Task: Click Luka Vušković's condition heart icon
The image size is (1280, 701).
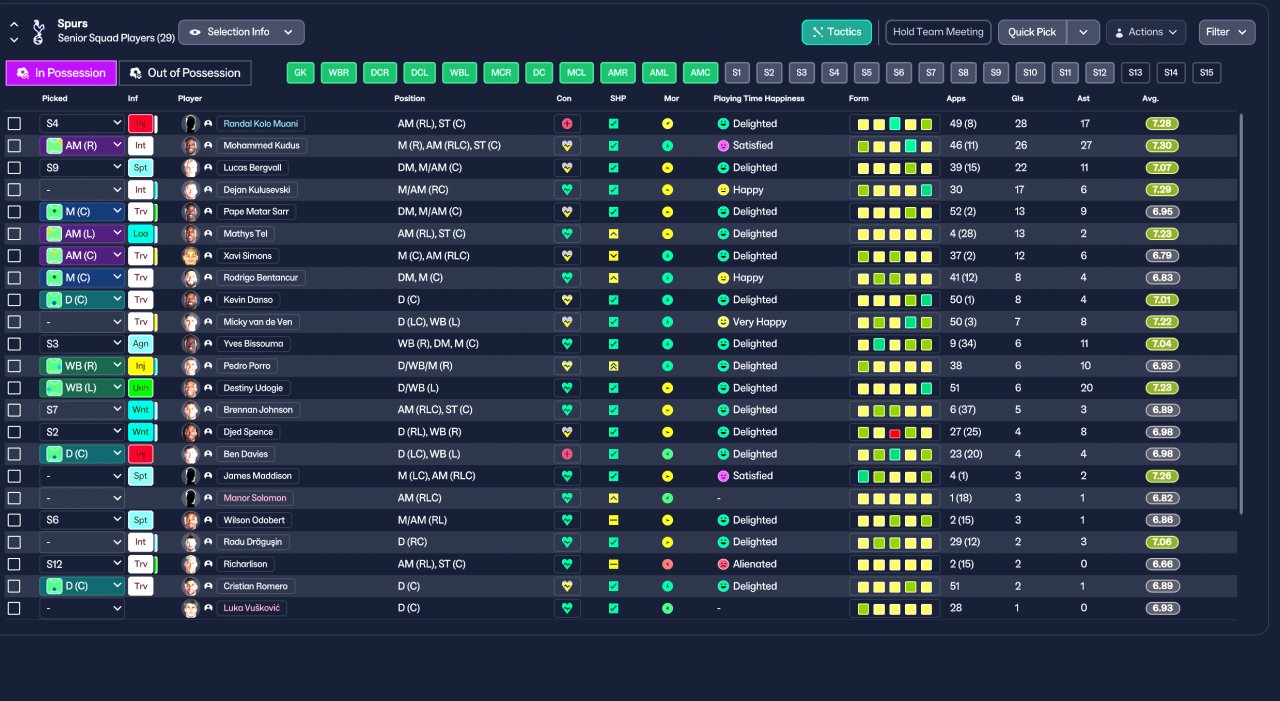Action: [567, 608]
